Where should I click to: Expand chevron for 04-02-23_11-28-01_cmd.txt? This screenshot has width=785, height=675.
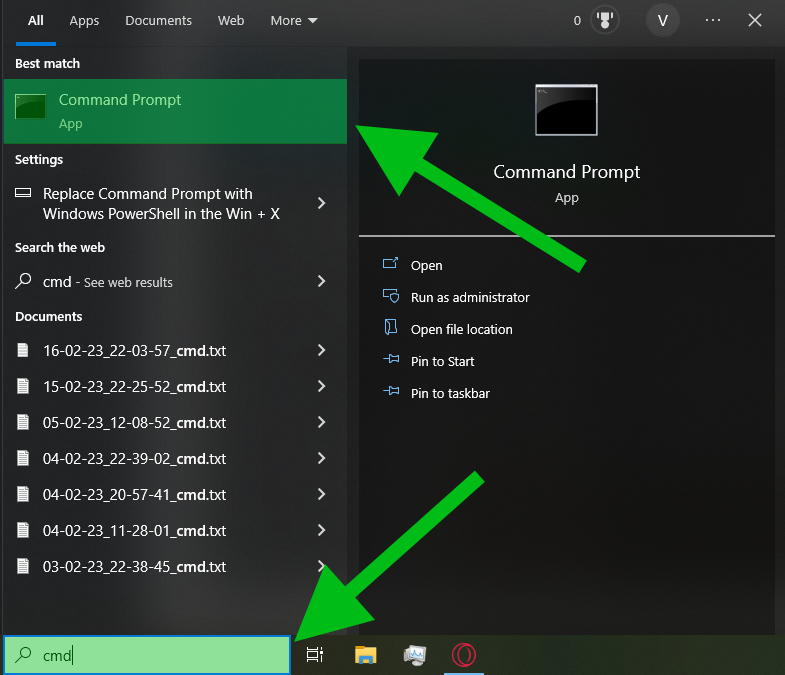(321, 530)
